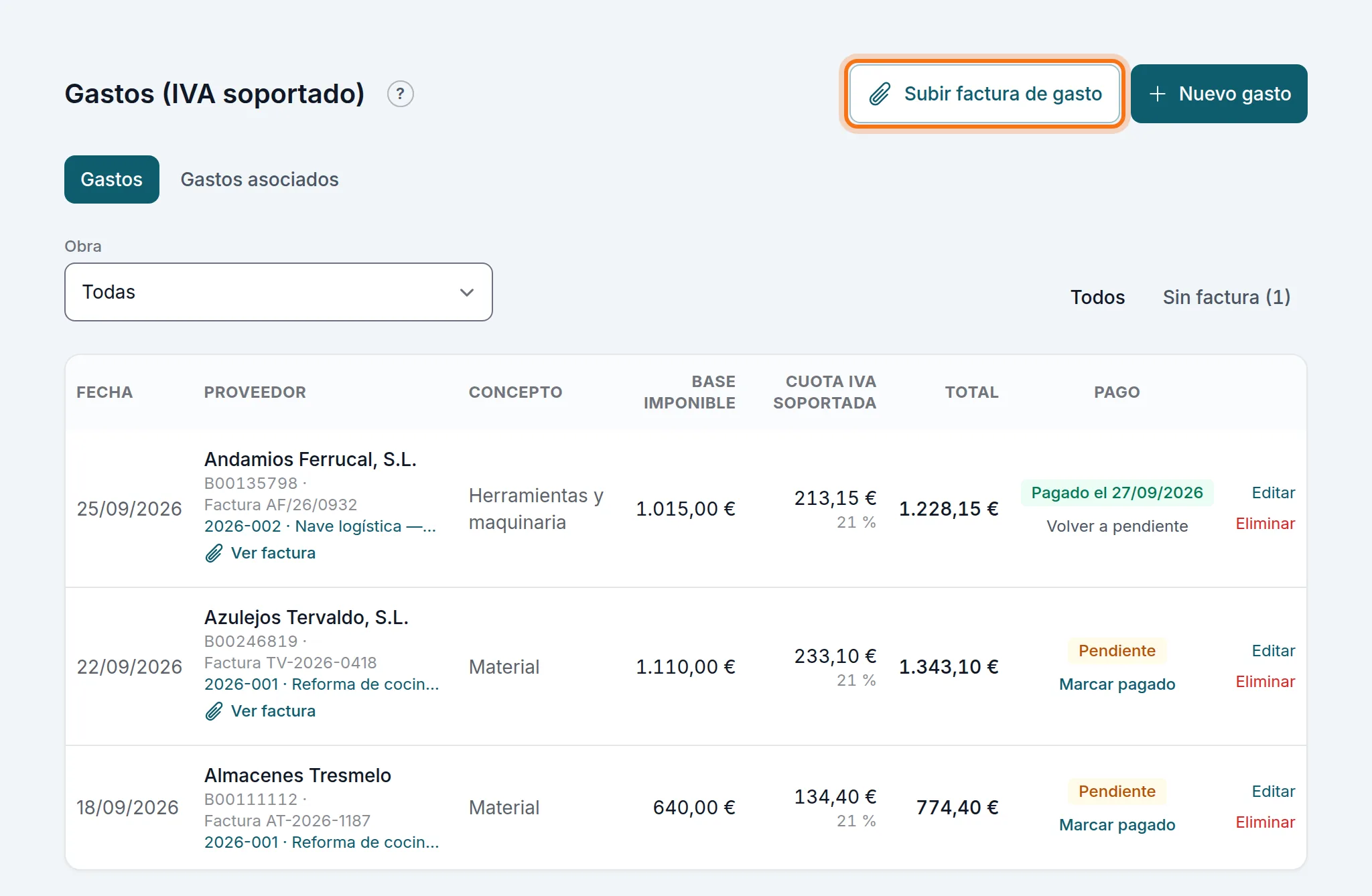Filter by Sin factura (1)

1227,297
